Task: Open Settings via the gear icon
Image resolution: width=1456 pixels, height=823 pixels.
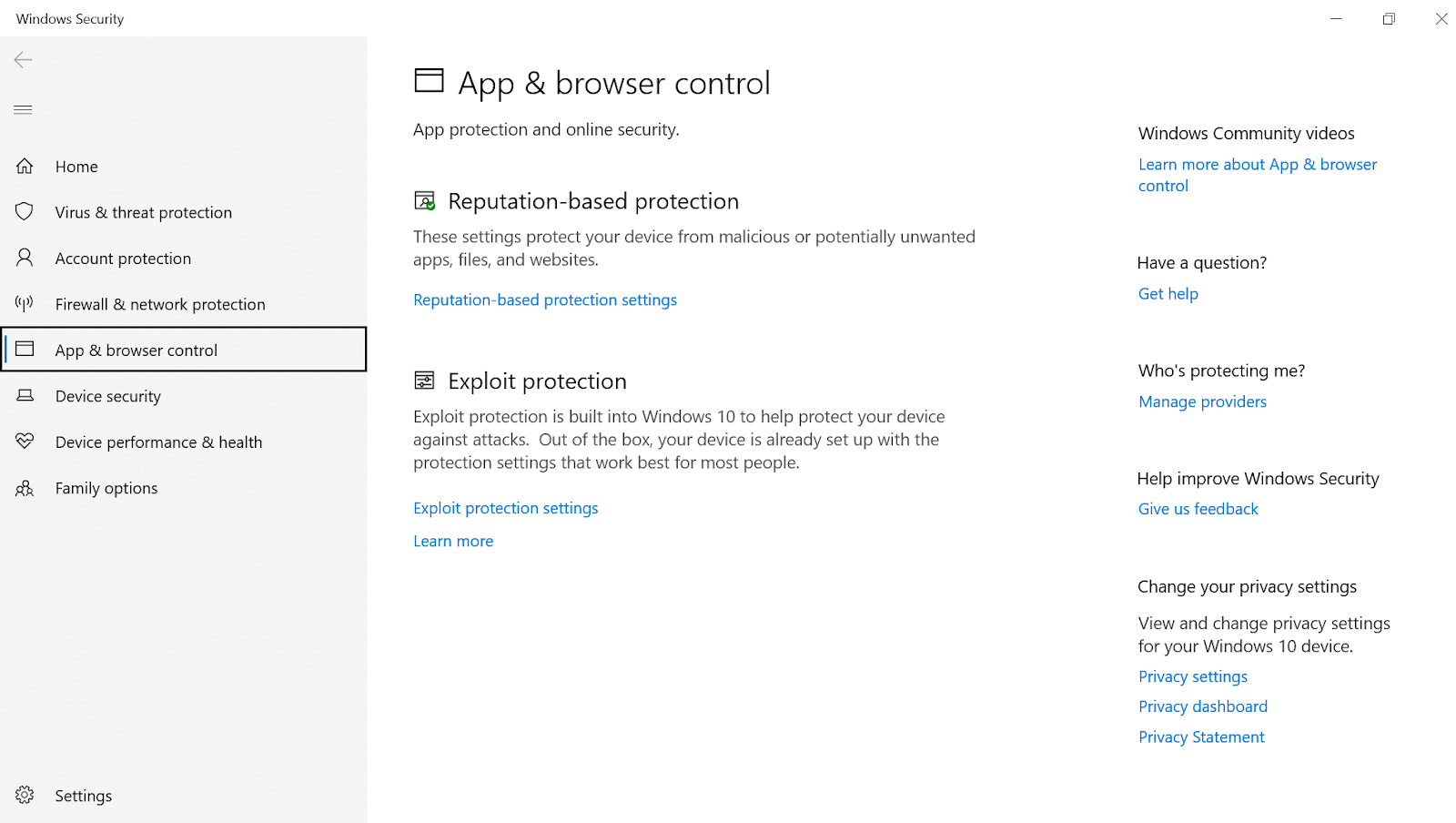Action: click(25, 794)
